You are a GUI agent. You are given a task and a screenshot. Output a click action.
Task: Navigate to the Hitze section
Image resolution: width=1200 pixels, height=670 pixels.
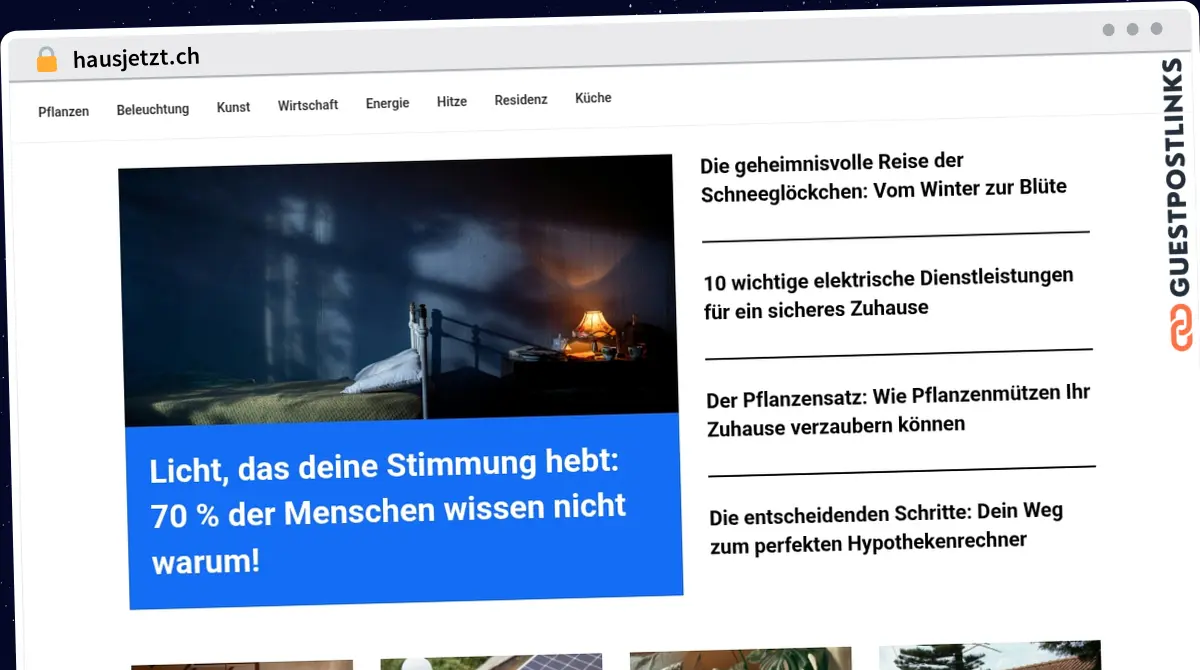coord(452,101)
